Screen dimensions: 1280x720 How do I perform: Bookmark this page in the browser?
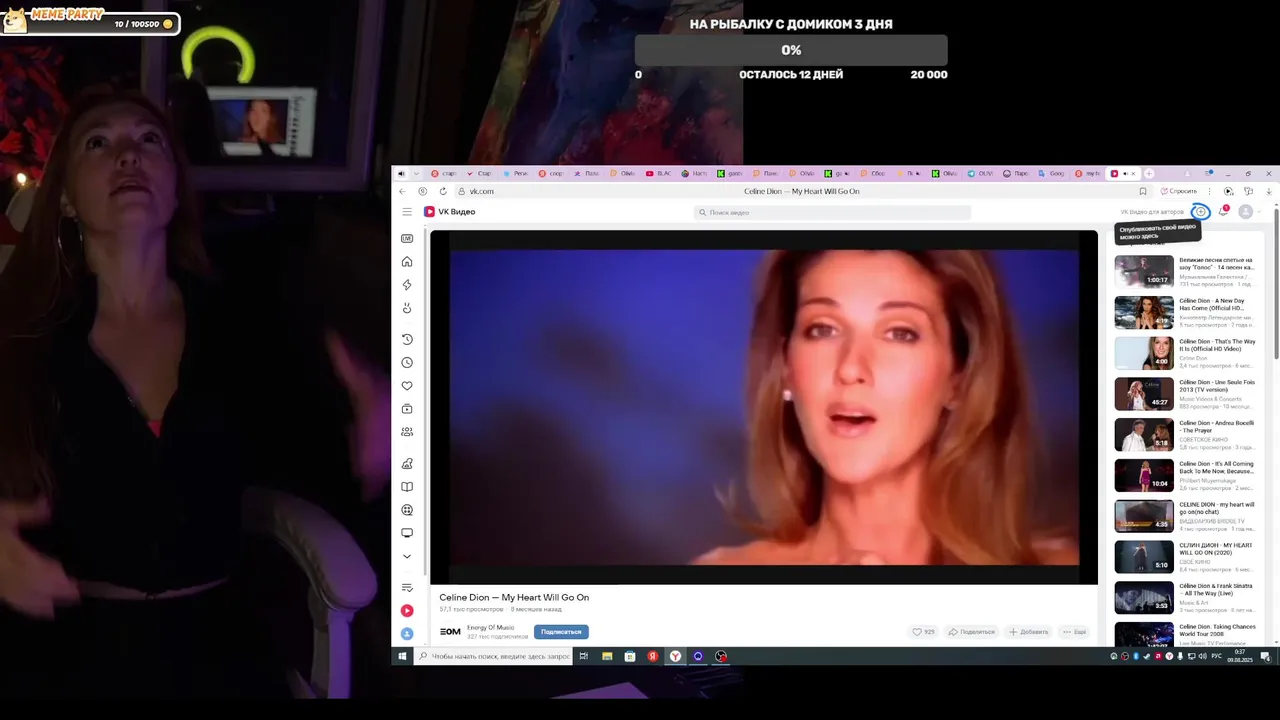point(1143,191)
